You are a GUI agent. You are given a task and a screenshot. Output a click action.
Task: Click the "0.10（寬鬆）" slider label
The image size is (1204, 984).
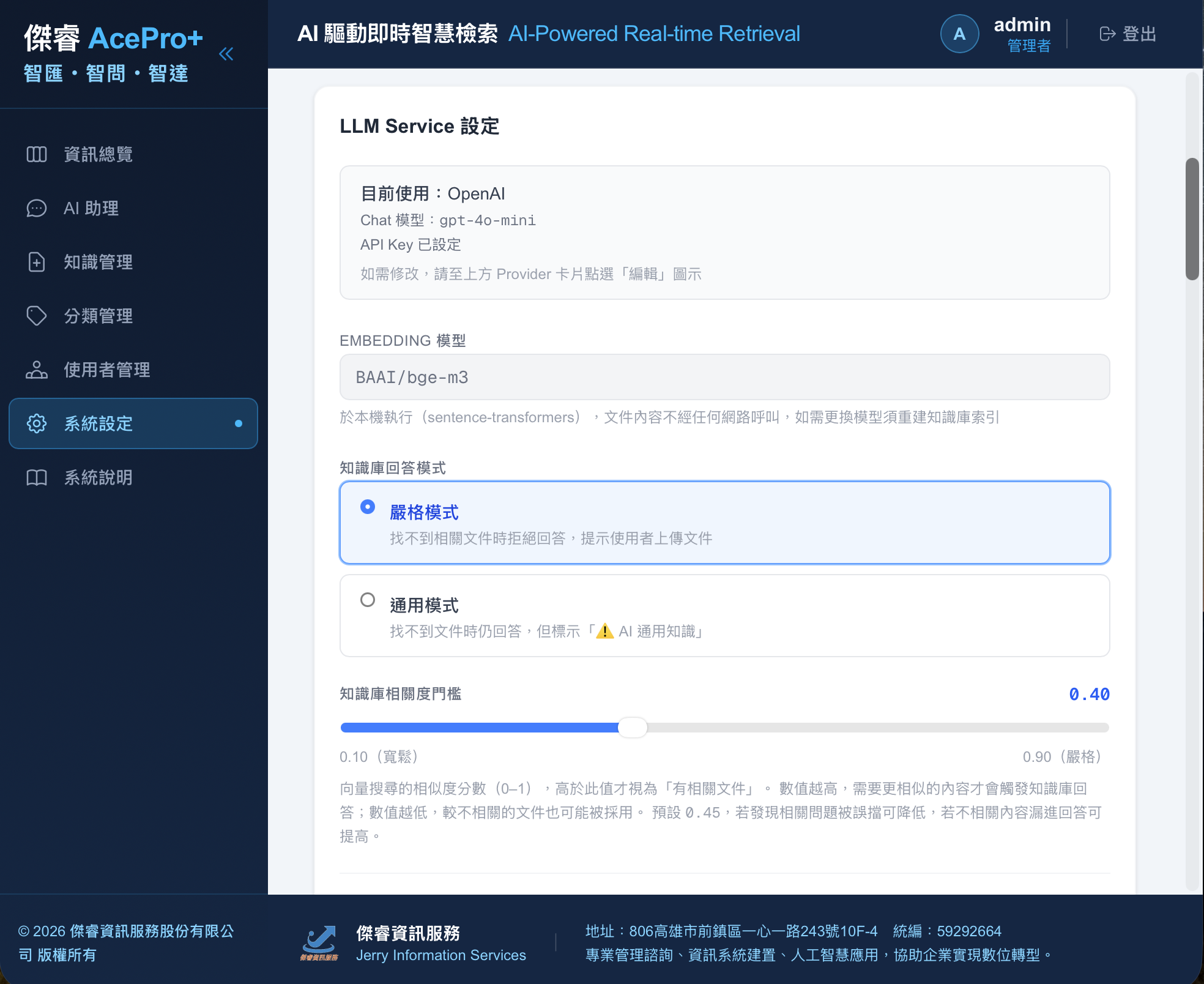tap(379, 757)
